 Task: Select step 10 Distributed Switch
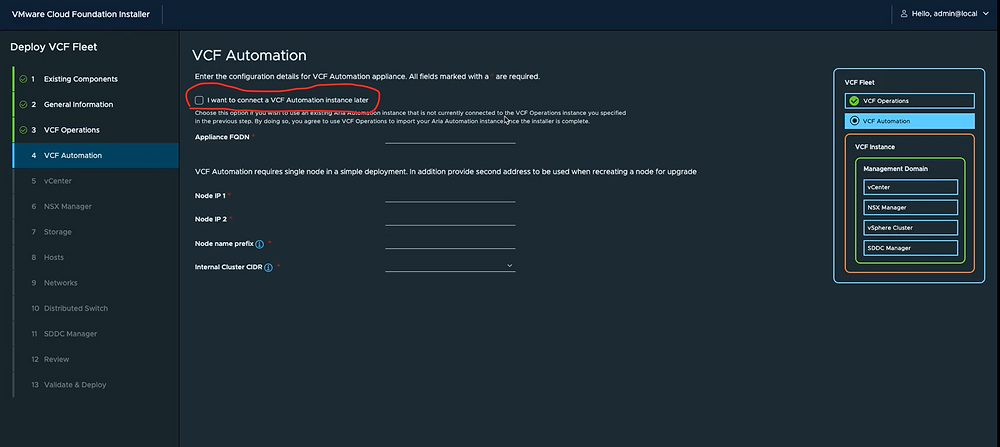pos(95,309)
